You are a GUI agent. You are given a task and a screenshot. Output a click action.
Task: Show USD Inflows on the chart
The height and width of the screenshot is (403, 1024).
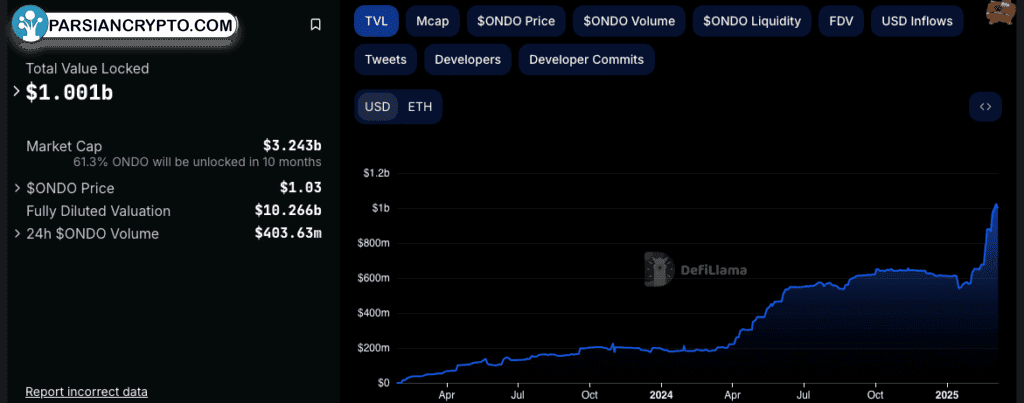click(x=917, y=21)
